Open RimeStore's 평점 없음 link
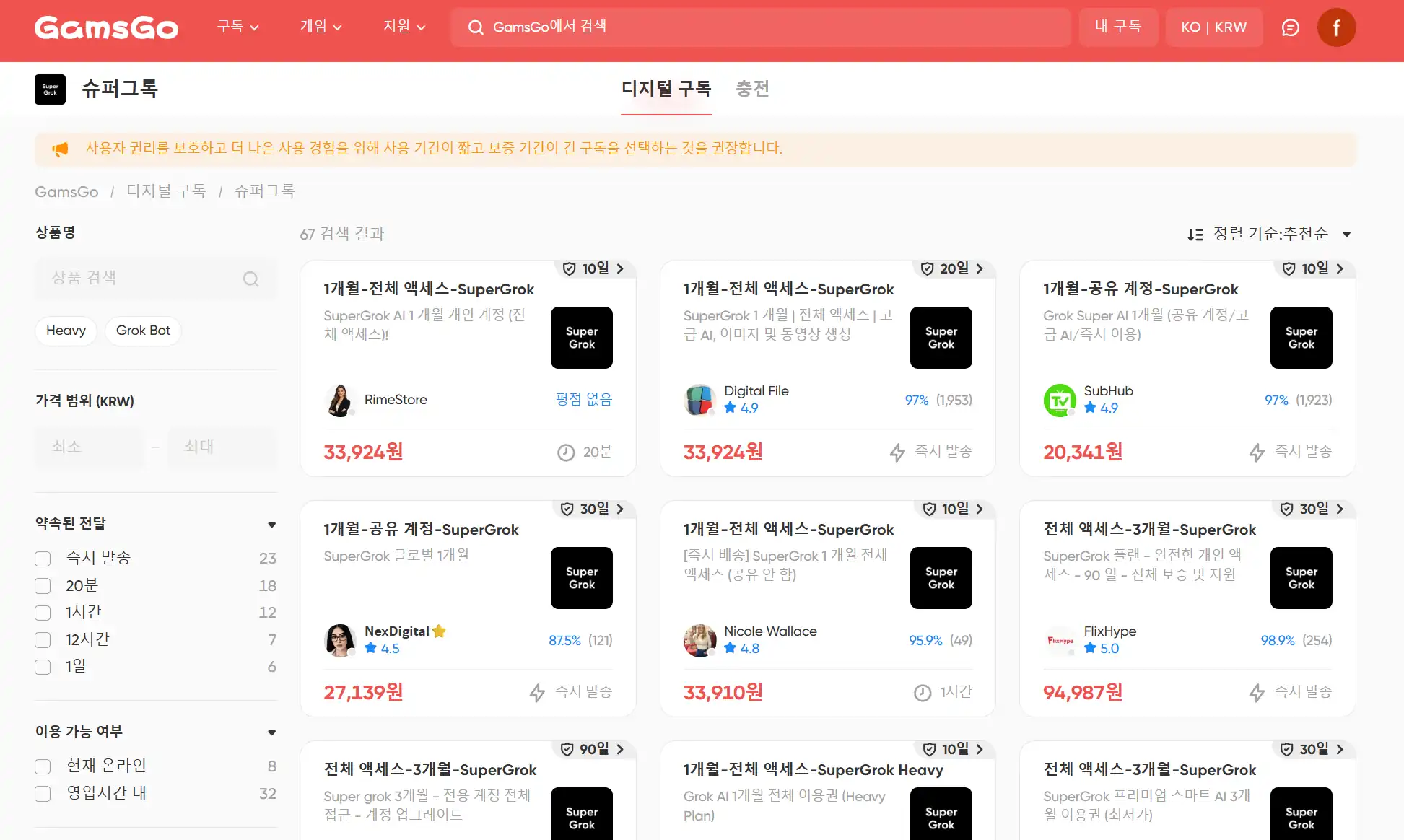 [584, 400]
